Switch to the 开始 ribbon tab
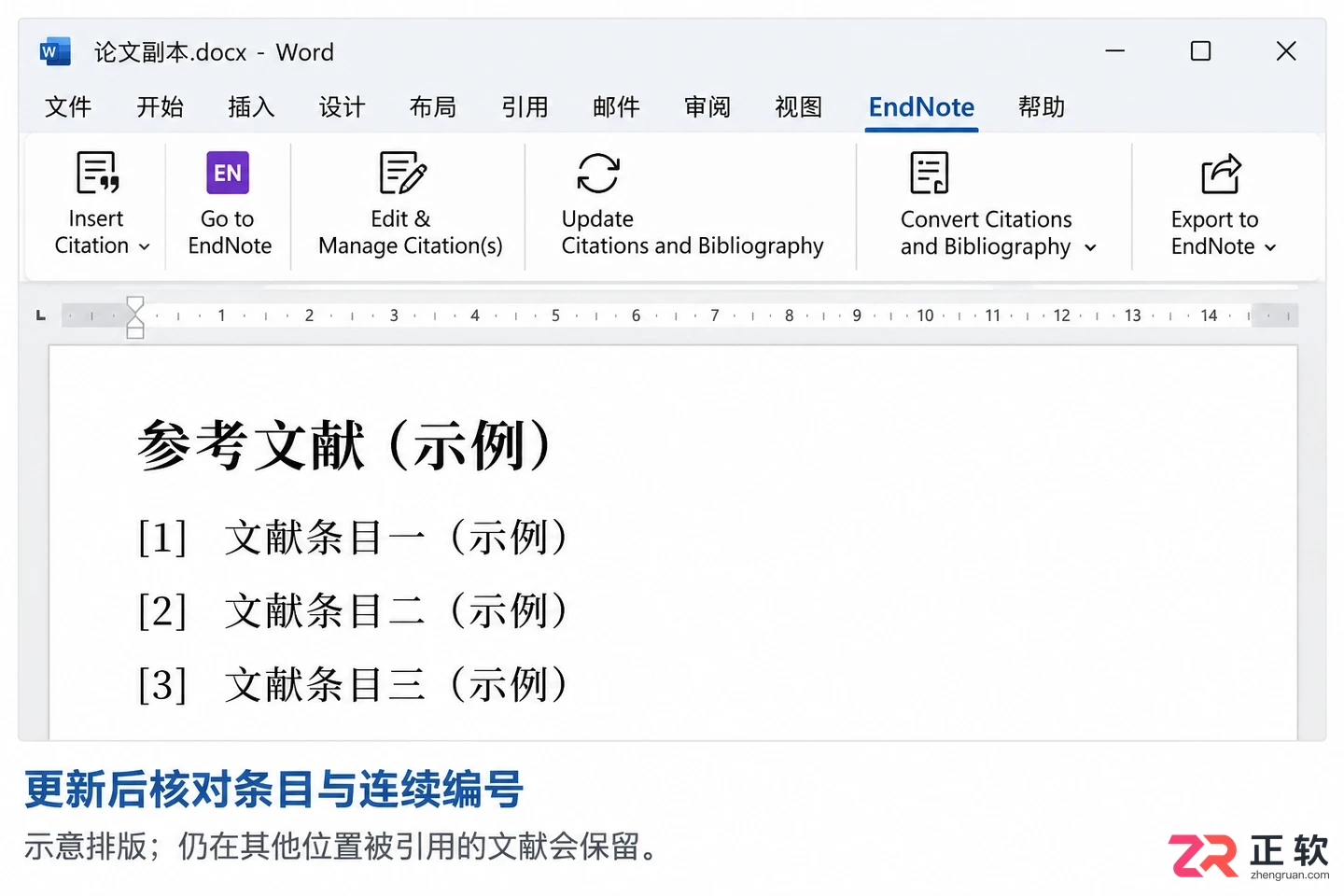The height and width of the screenshot is (896, 1344). click(160, 107)
